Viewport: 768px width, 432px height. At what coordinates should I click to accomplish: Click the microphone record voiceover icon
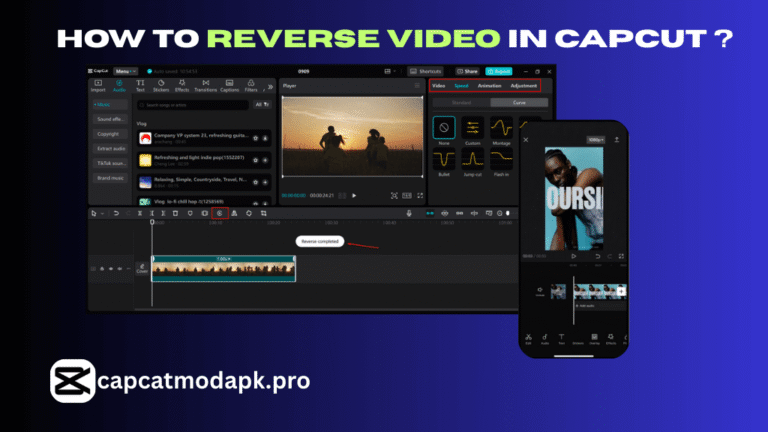pyautogui.click(x=409, y=213)
